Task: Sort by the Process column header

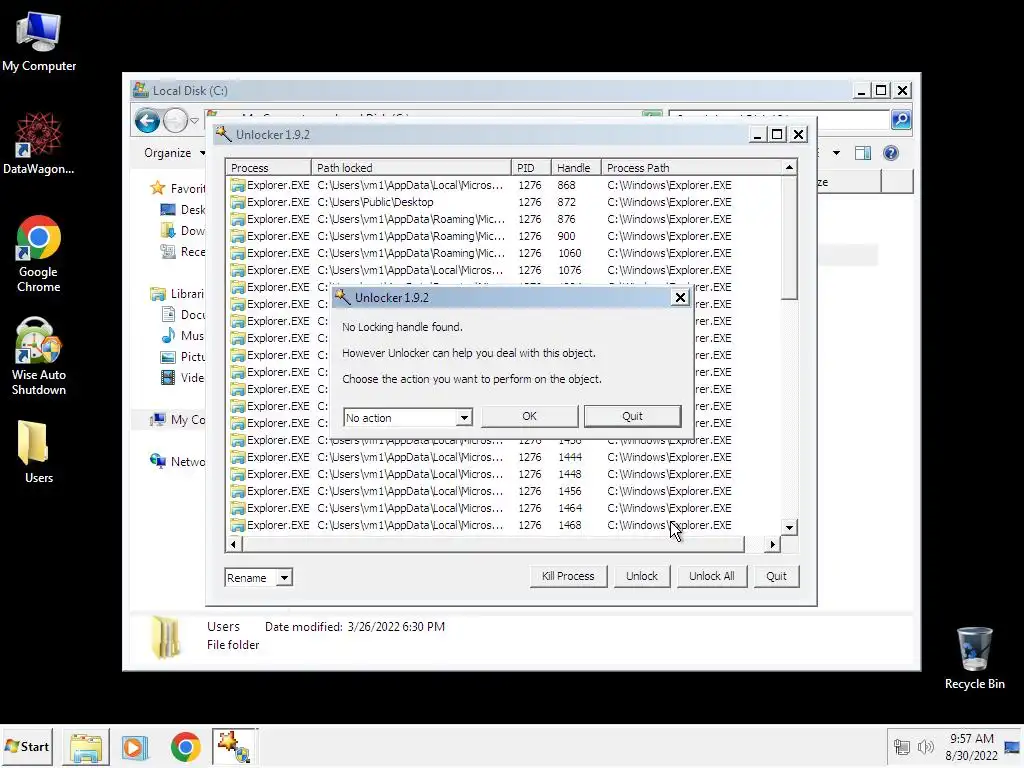Action: click(x=268, y=168)
